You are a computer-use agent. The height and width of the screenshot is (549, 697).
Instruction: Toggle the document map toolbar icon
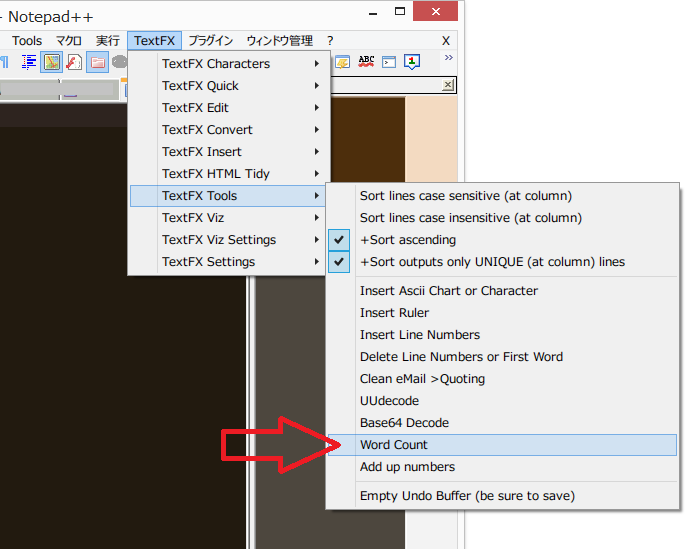(52, 62)
